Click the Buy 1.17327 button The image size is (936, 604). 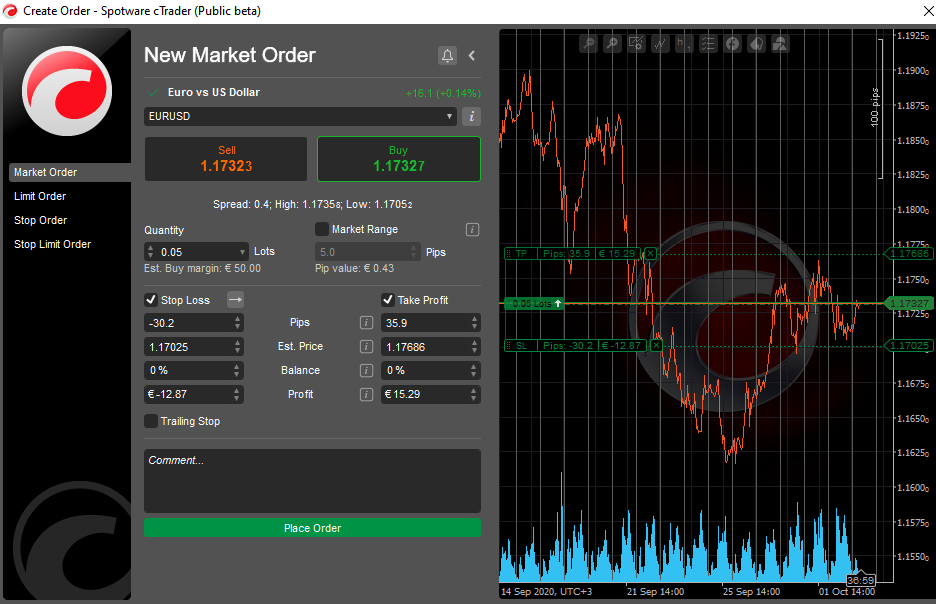399,159
